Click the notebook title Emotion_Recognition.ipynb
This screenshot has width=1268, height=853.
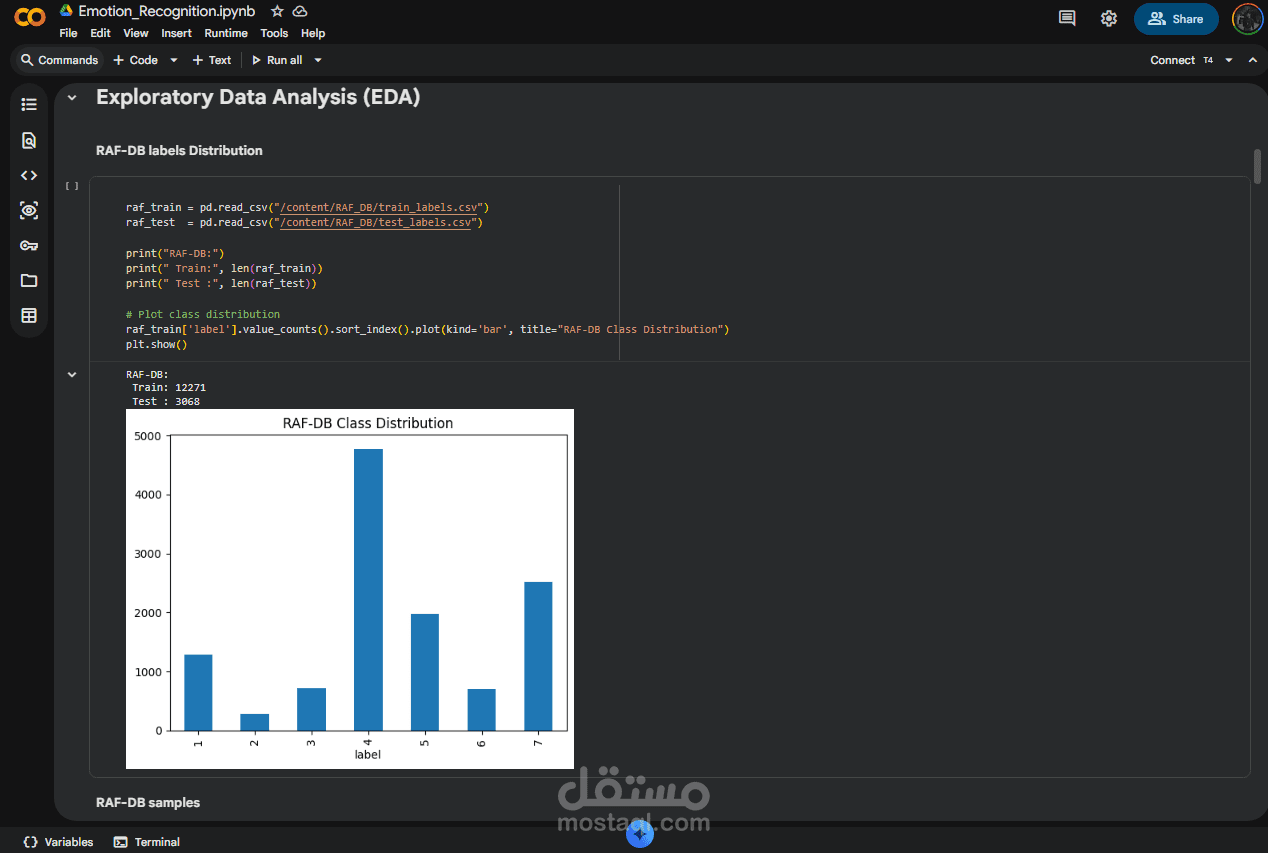click(167, 11)
